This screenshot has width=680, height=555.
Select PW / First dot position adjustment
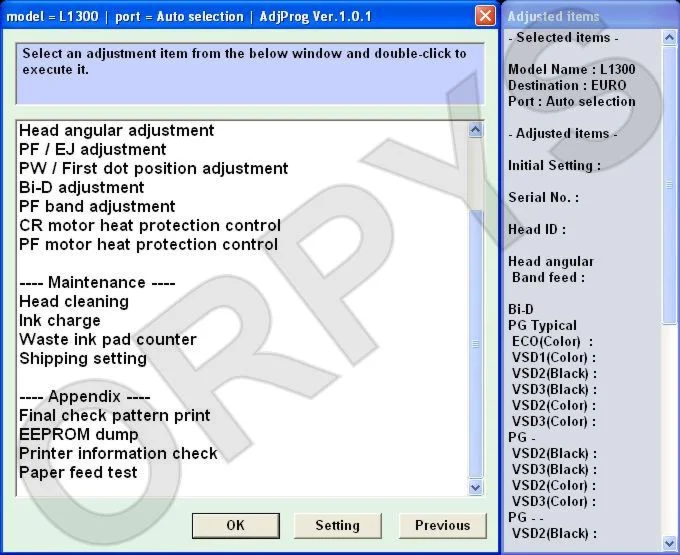[154, 169]
